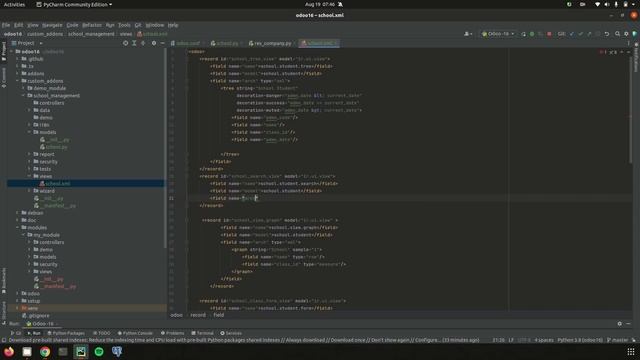Screen dimensions: 640x360
Task: Switch to the odoo.conf editor tab
Action: [x=188, y=43]
